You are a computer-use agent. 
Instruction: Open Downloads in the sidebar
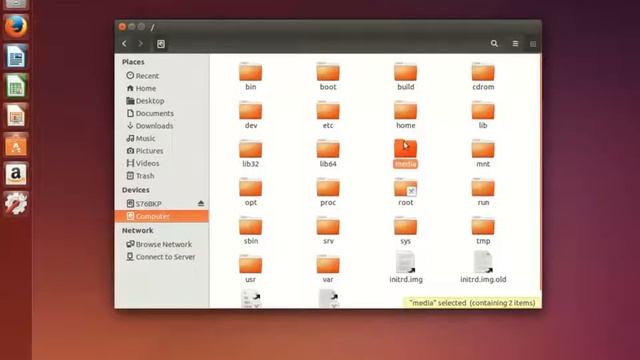pyautogui.click(x=150, y=126)
